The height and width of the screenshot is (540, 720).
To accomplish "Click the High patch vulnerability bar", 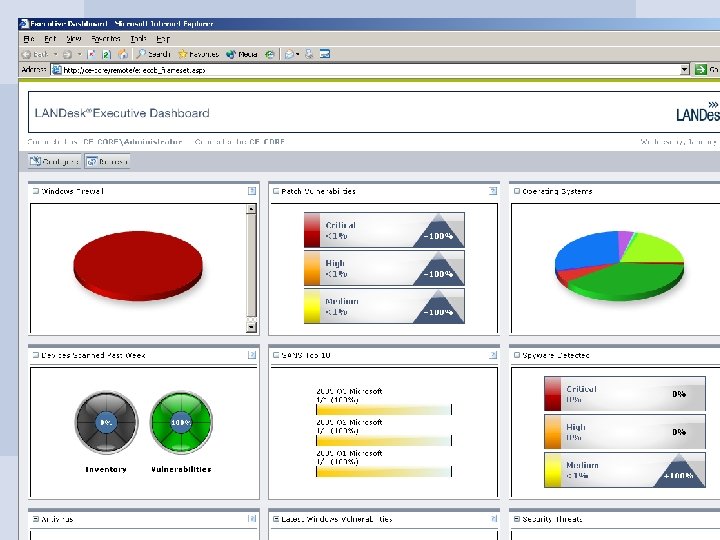I will point(384,268).
